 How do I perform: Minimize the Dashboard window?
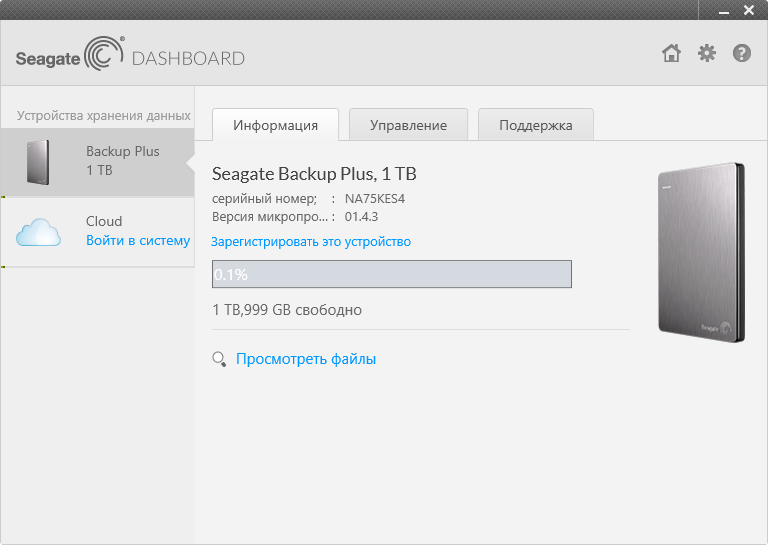[724, 11]
